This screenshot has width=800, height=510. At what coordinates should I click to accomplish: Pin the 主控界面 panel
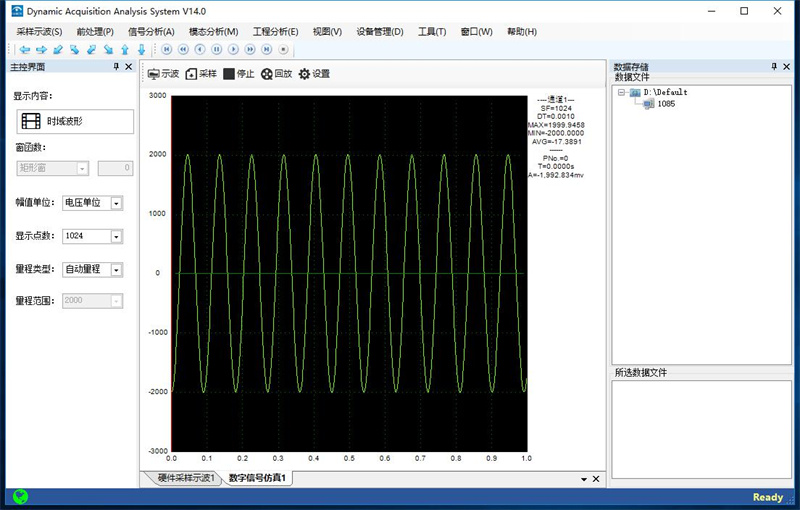coord(116,67)
